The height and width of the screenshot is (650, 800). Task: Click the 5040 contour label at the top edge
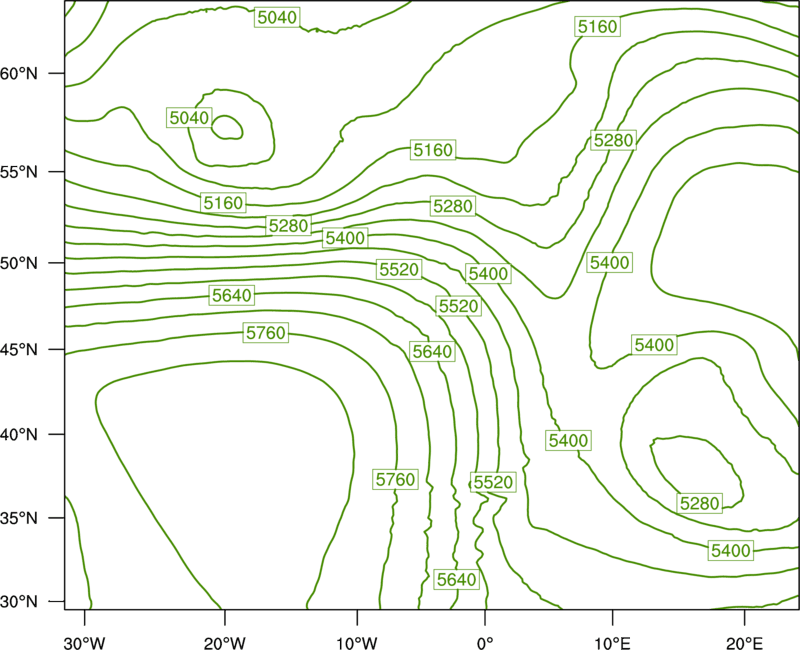coord(277,17)
